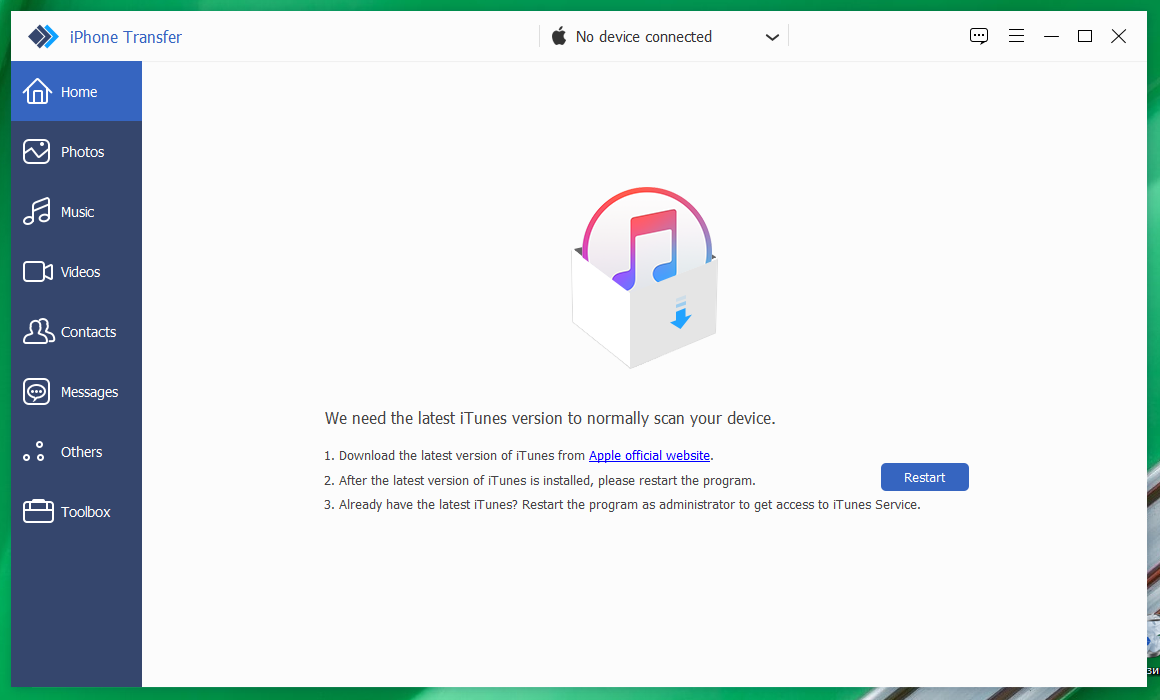Click the Messages speech bubble icon
Screen dimensions: 1160x700
click(36, 391)
